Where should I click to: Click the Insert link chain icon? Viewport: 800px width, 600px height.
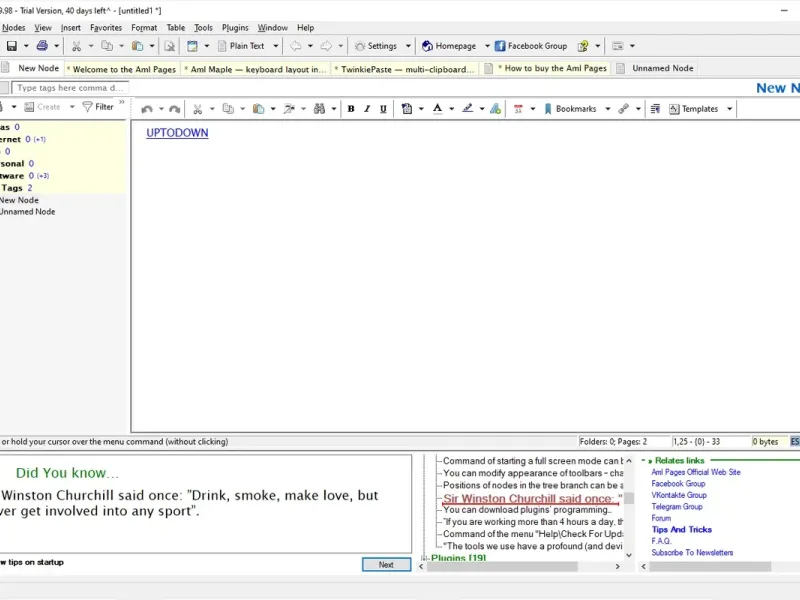623,109
